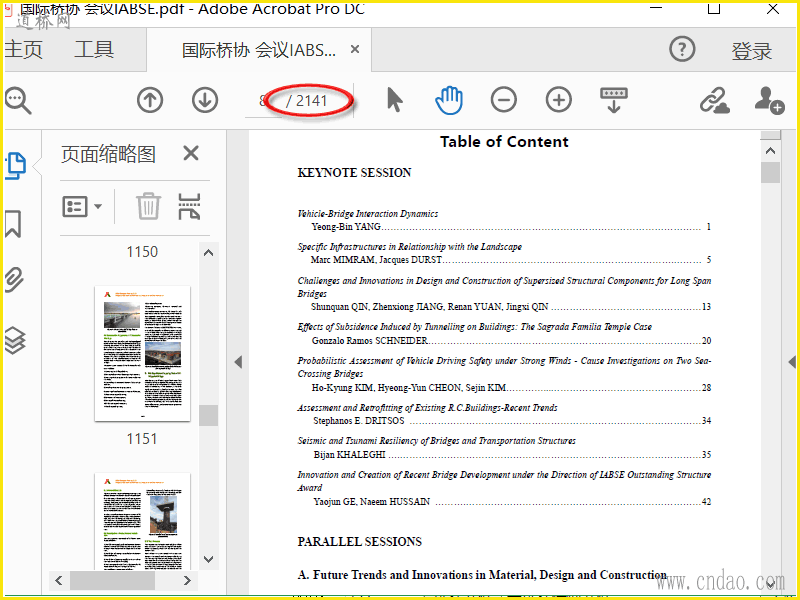The height and width of the screenshot is (600, 800).
Task: Open the find text magnifier tool
Action: click(18, 100)
